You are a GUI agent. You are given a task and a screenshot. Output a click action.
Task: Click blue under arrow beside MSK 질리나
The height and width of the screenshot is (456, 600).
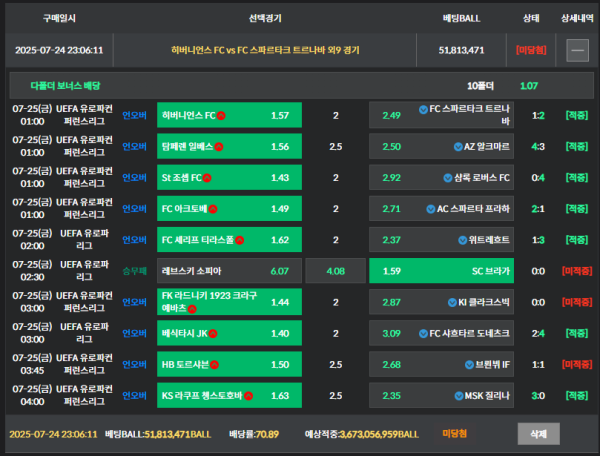[459, 396]
